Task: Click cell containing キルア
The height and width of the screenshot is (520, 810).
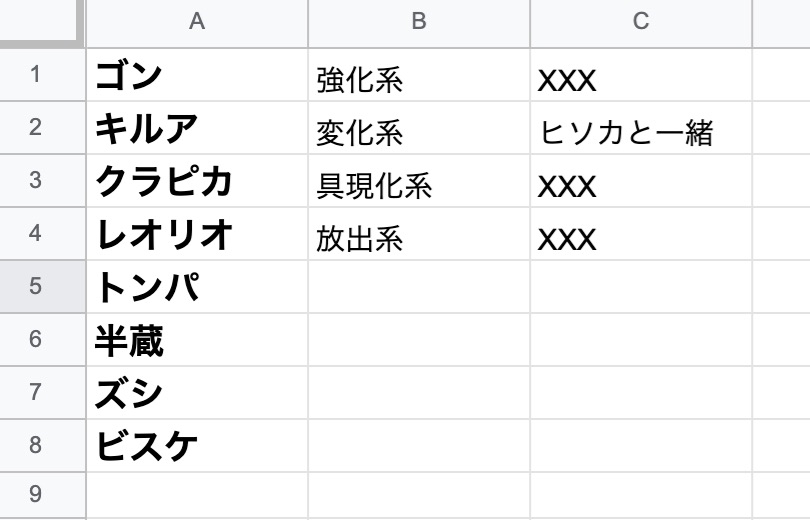Action: coord(197,128)
